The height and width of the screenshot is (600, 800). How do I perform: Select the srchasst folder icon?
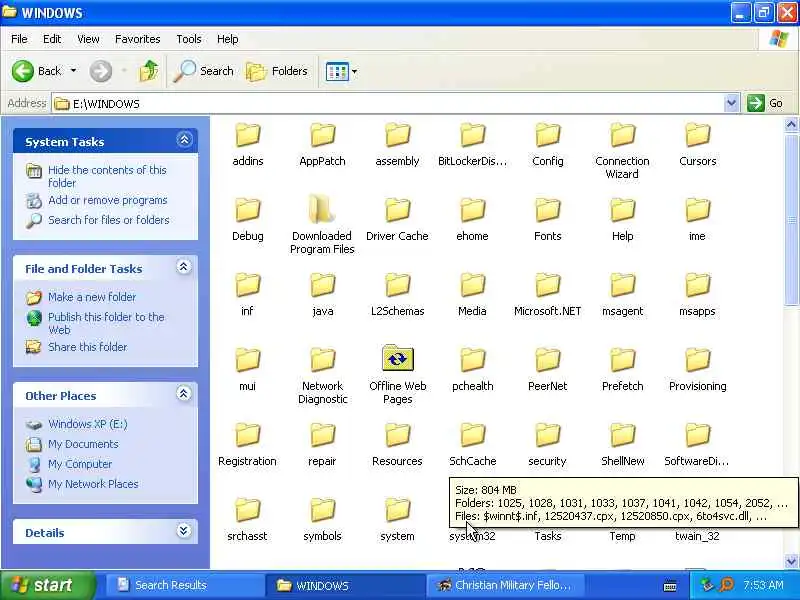pos(248,511)
